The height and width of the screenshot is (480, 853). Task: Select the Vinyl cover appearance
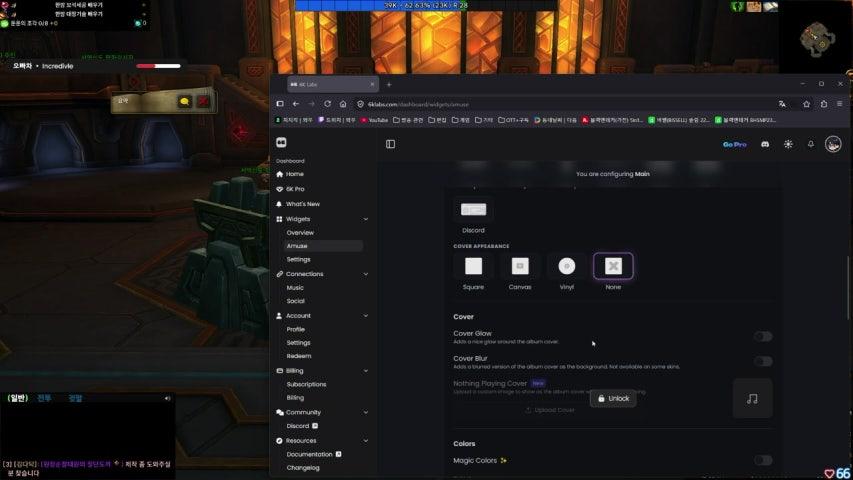pos(567,267)
